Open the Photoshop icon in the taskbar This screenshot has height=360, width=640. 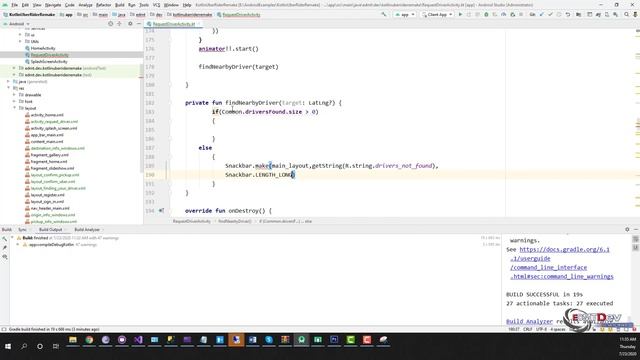click(334, 340)
